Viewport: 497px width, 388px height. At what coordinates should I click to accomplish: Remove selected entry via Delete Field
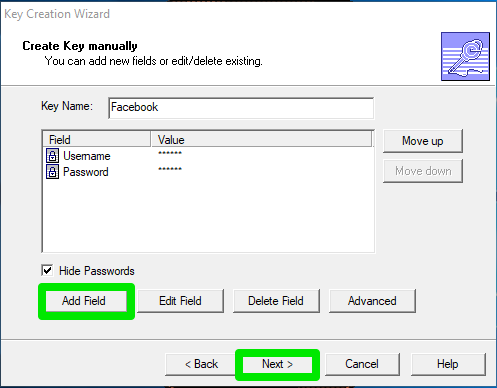coord(276,301)
